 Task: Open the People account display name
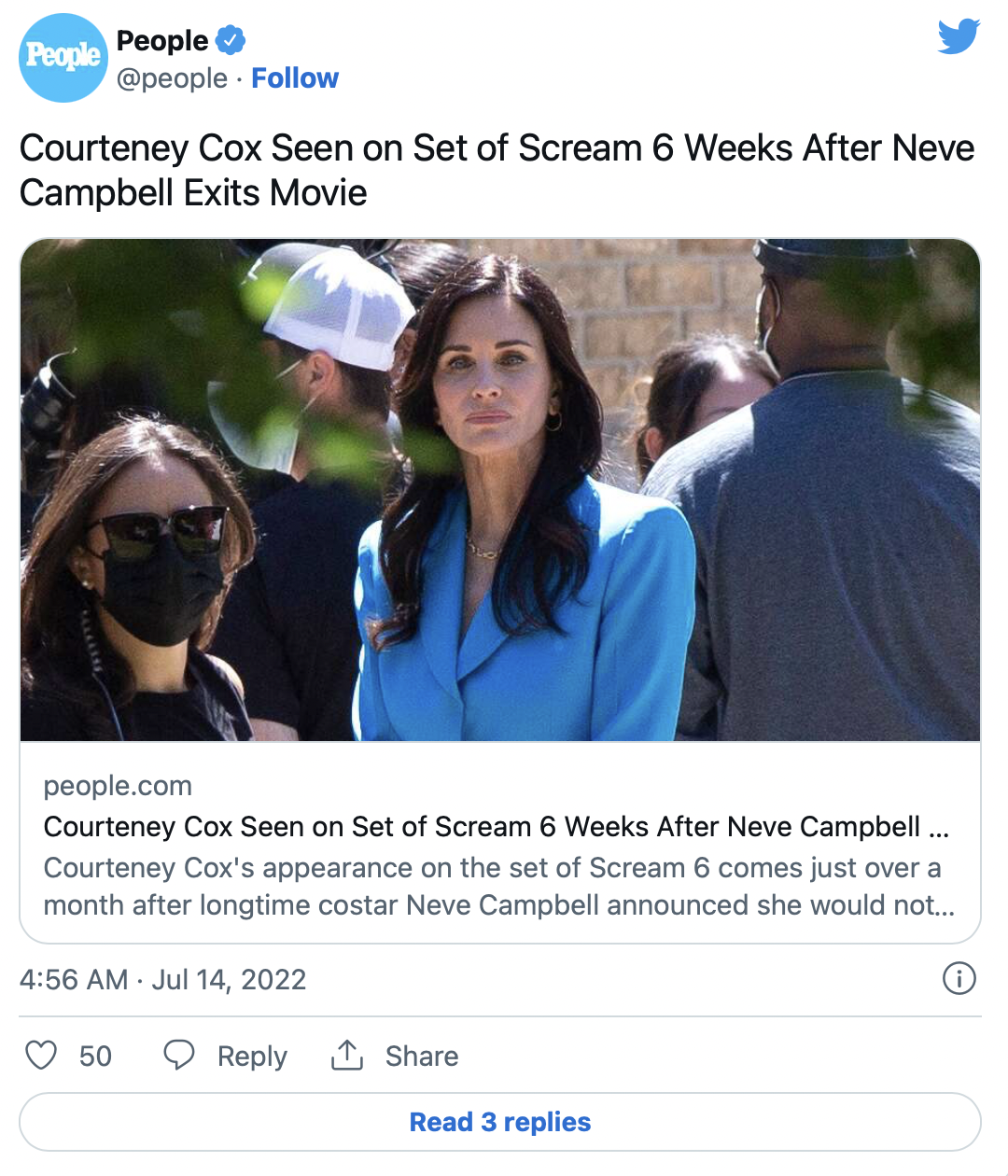(x=162, y=40)
